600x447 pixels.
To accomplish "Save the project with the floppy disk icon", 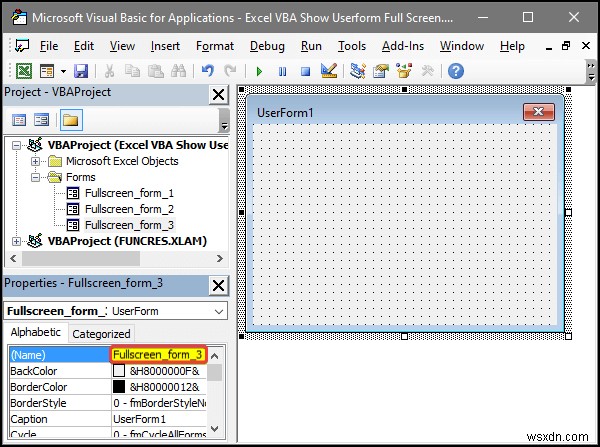I will (81, 71).
